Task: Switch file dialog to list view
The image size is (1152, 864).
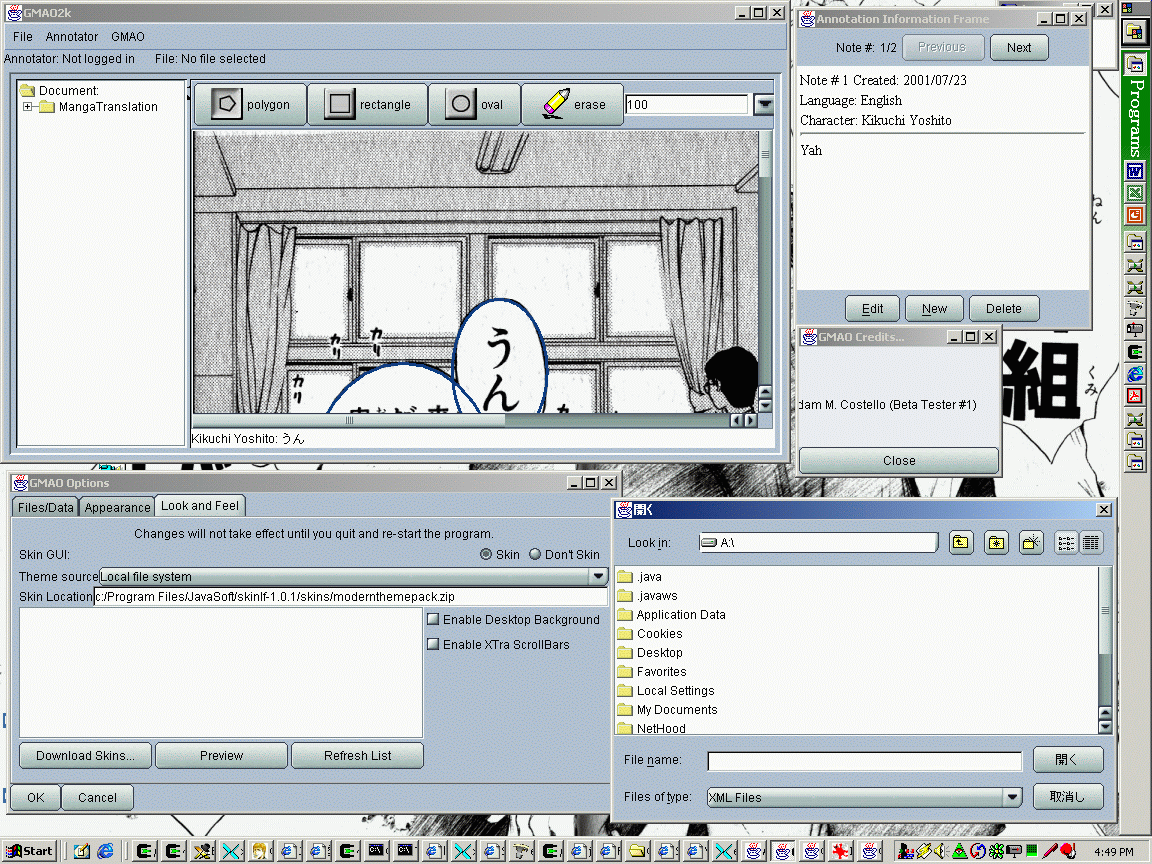Action: [1066, 543]
